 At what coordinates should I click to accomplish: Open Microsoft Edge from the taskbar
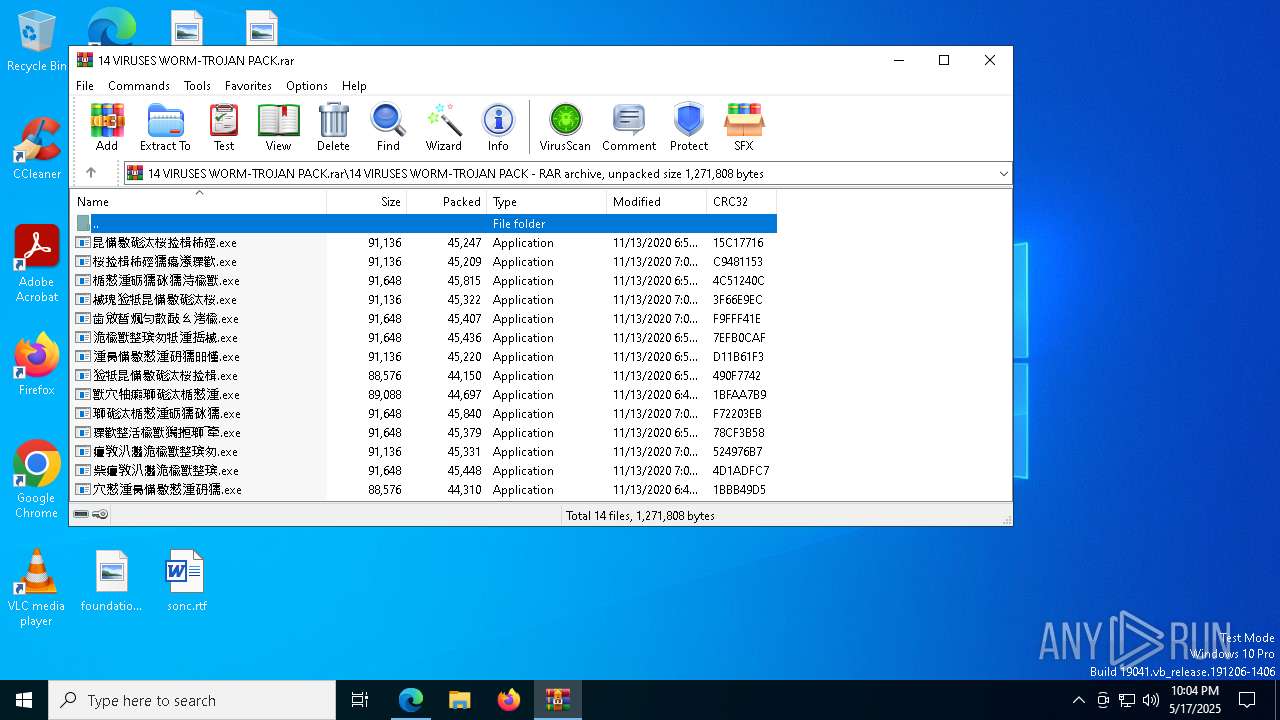coord(411,700)
